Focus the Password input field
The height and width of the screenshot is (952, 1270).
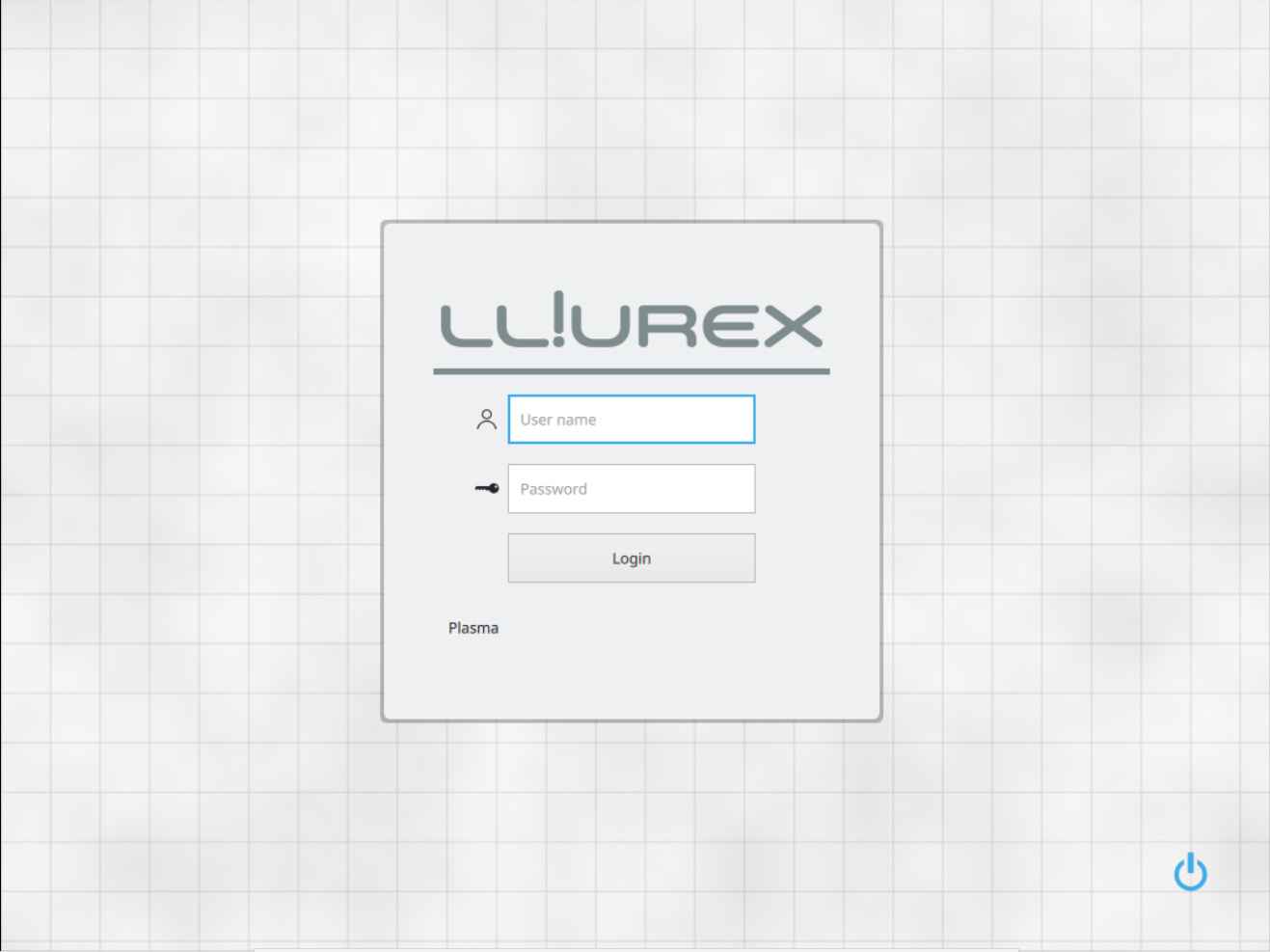(x=632, y=489)
